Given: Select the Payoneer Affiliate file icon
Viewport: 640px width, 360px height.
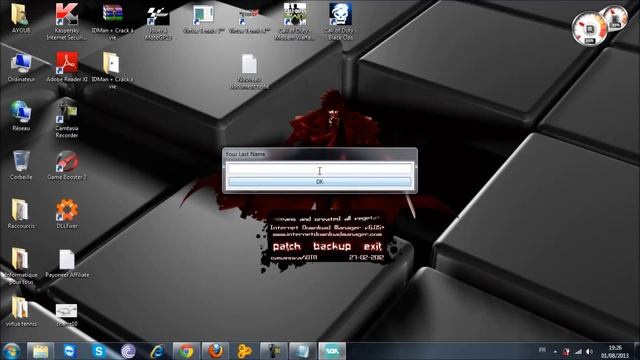Looking at the screenshot, I should 67,263.
